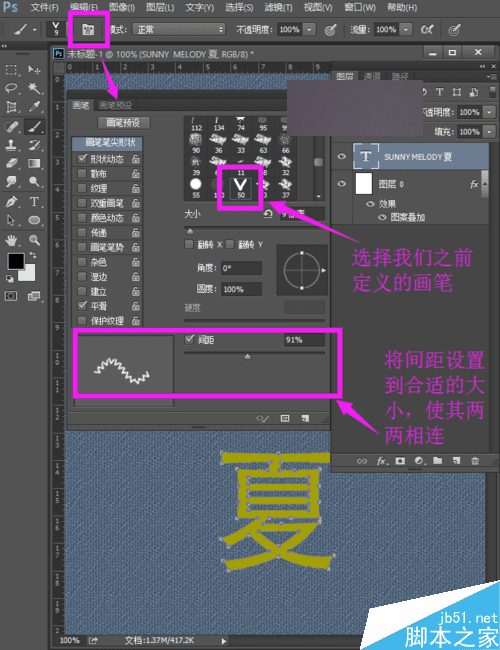Open the 流量 flow dropdown arrow
Image resolution: width=500 pixels, height=650 pixels.
click(x=405, y=29)
